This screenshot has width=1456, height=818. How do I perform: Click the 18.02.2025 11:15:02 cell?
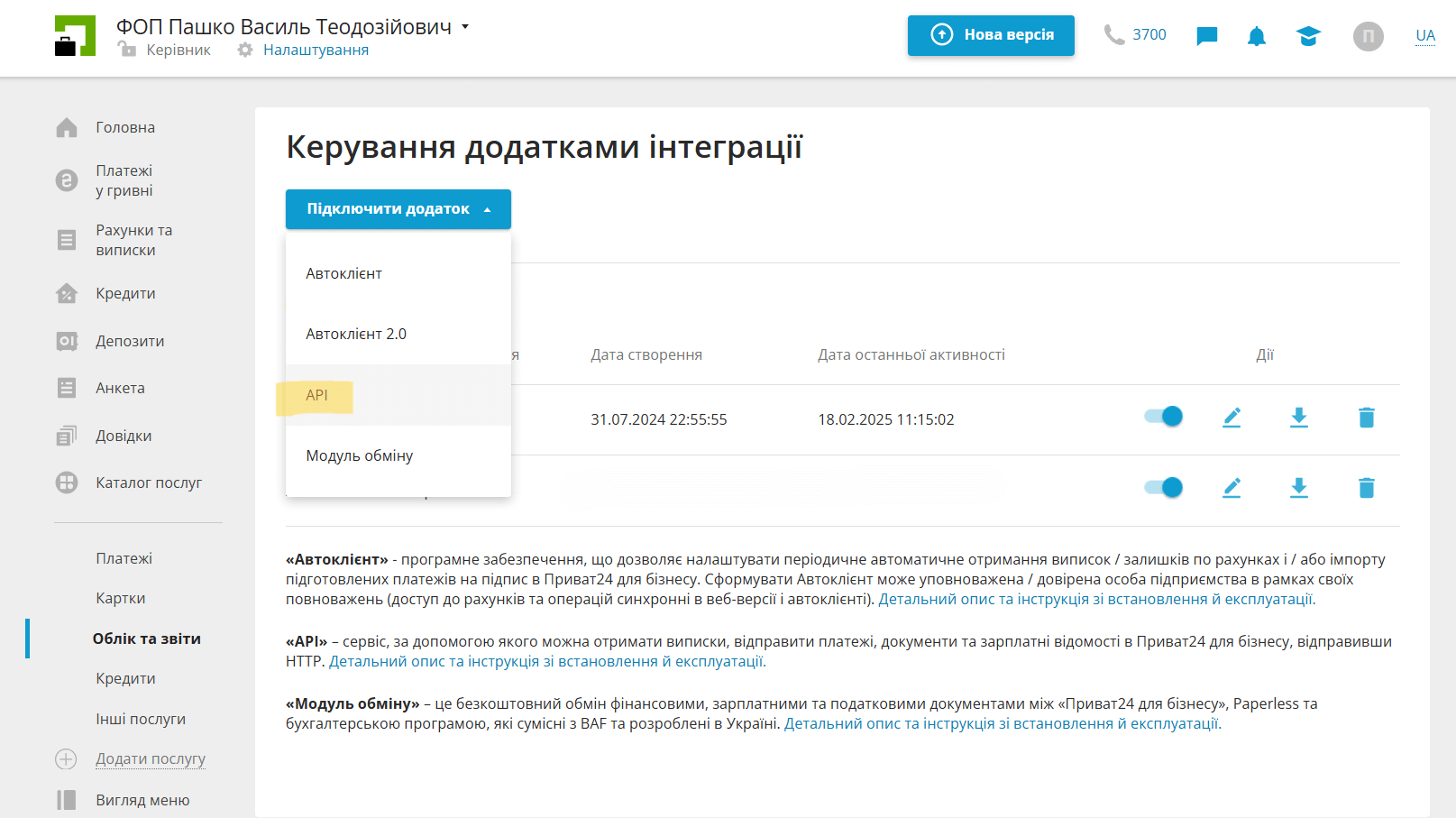pyautogui.click(x=886, y=419)
